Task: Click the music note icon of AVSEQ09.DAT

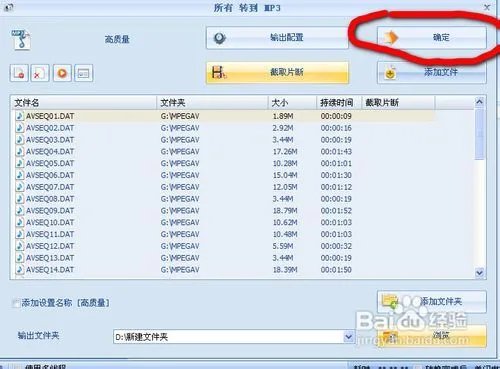Action: (20, 211)
